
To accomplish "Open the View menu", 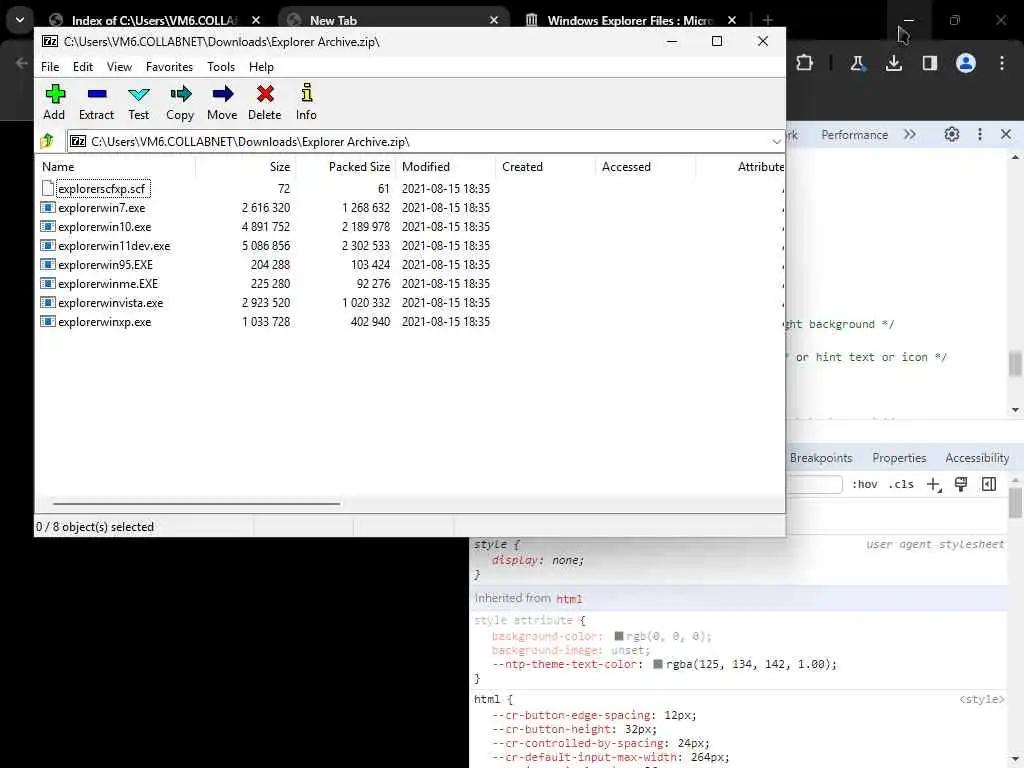I will coord(120,67).
